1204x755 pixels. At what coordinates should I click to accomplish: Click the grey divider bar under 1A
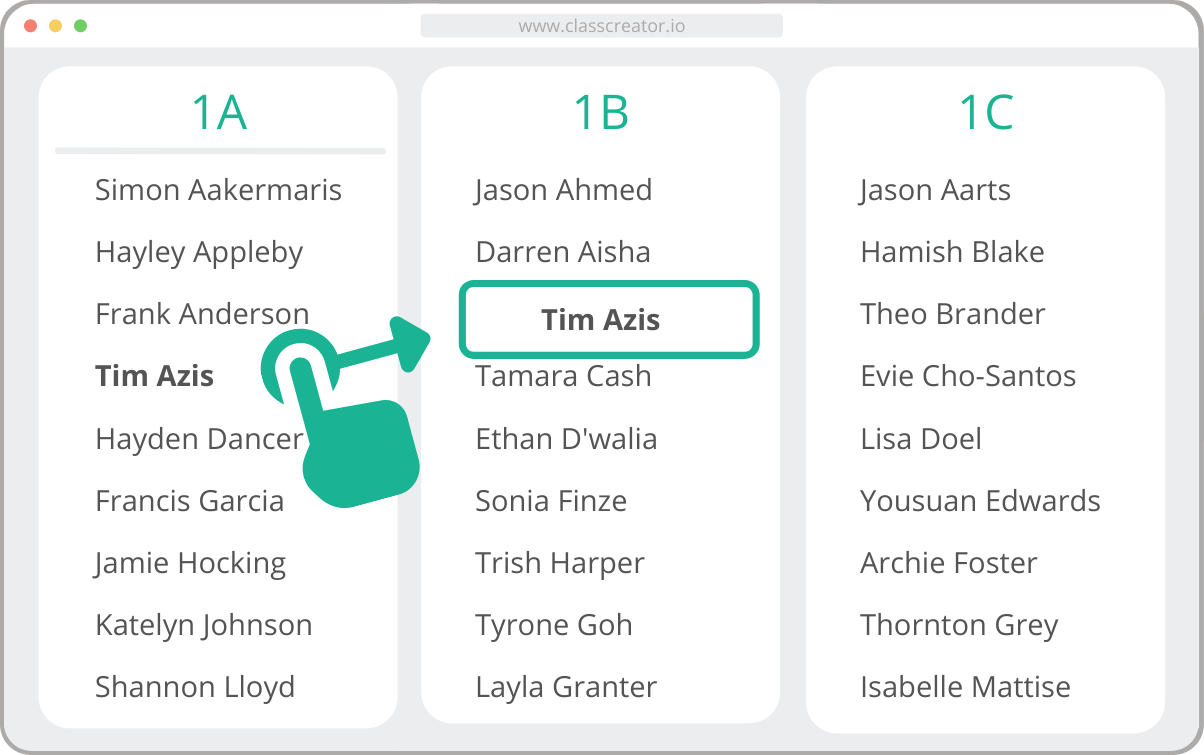click(220, 151)
